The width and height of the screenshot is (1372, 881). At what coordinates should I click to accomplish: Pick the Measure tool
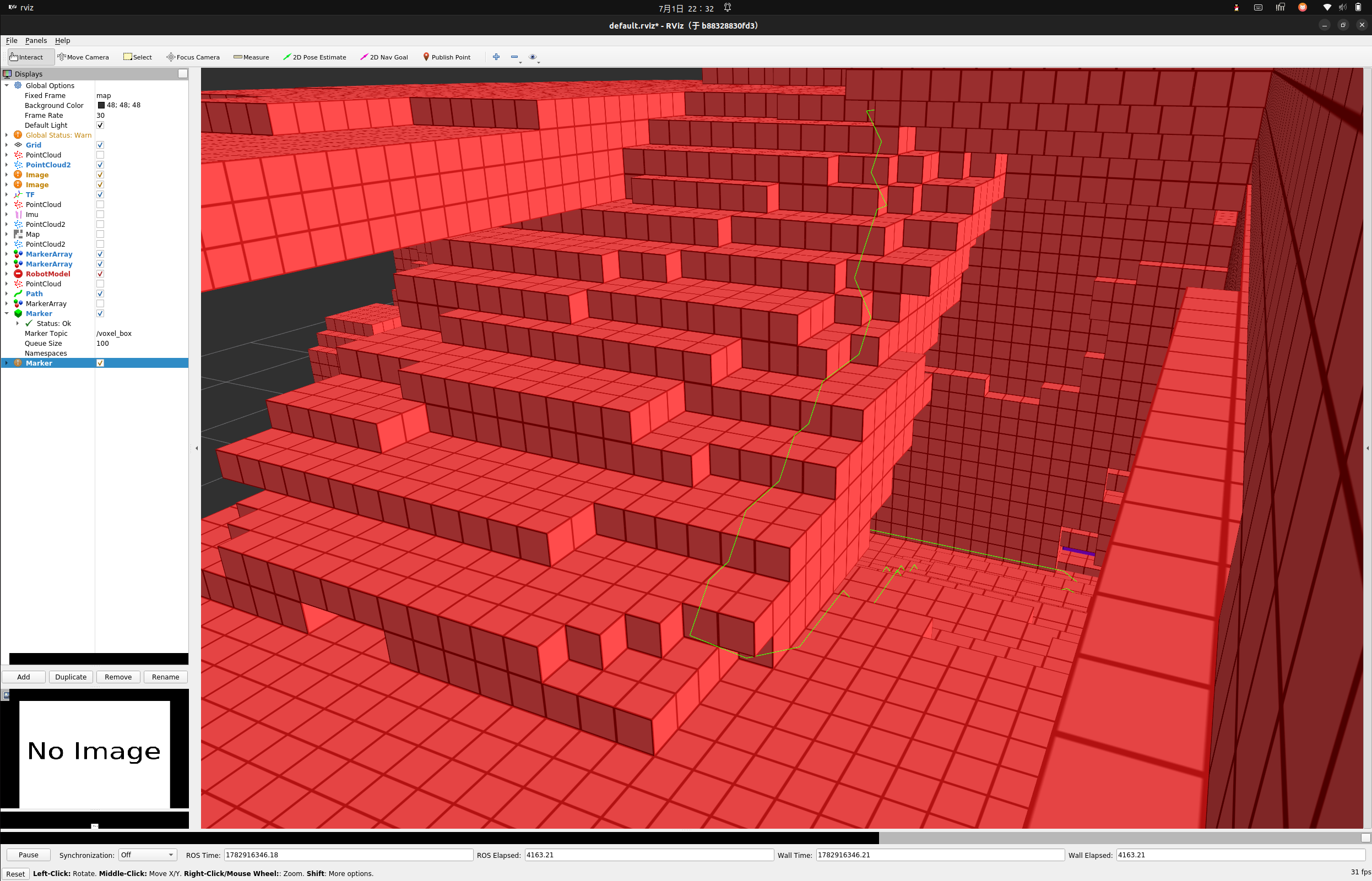(251, 57)
